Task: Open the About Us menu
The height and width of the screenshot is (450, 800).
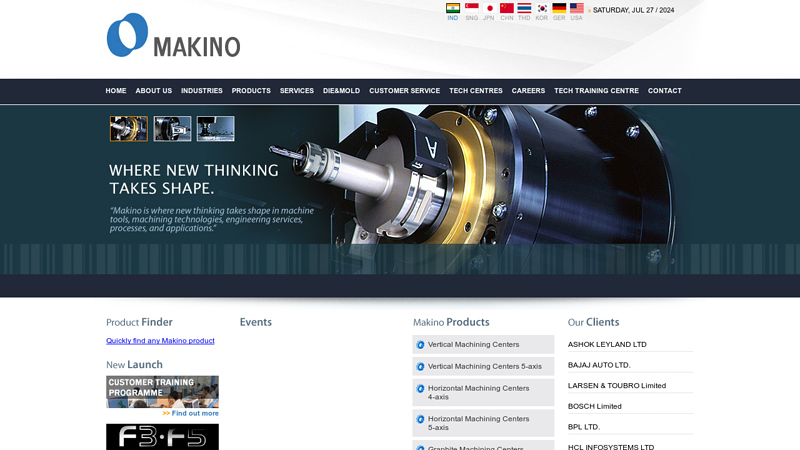Action: coord(154,91)
